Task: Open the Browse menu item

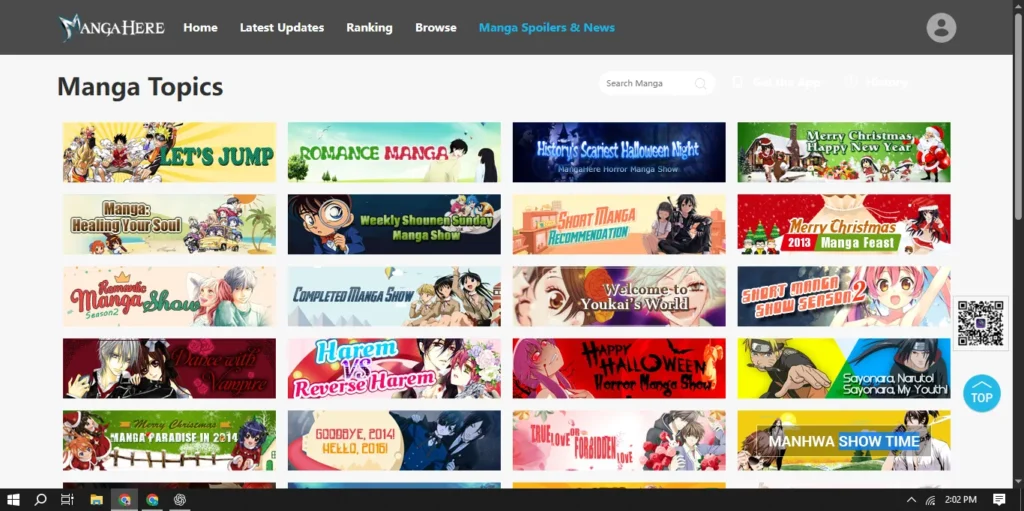Action: 435,27
